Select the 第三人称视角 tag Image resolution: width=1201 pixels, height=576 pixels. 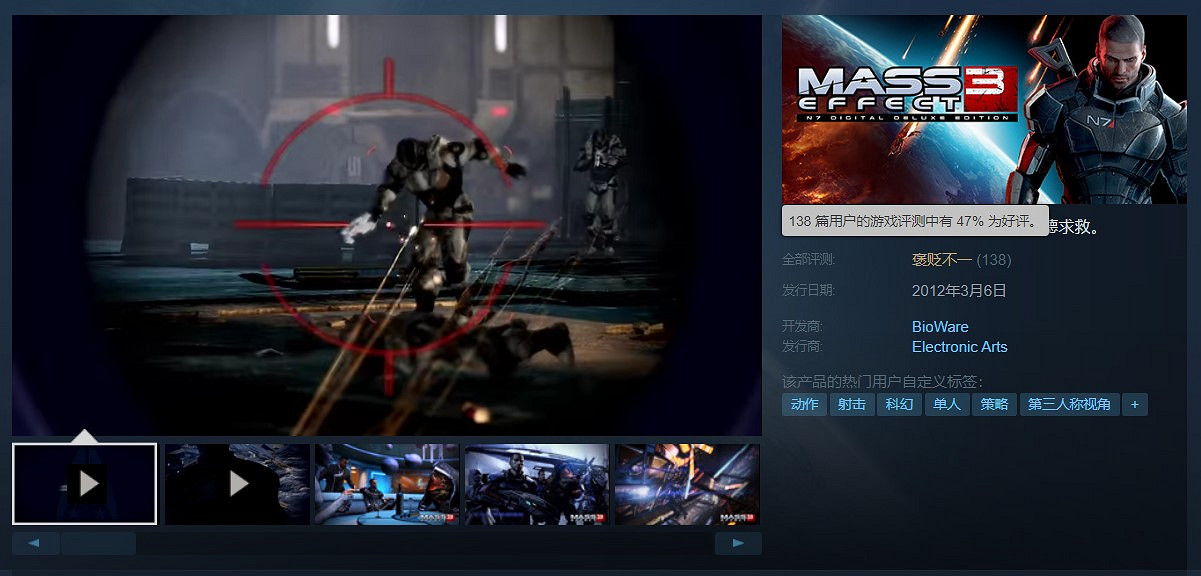pyautogui.click(x=1069, y=405)
